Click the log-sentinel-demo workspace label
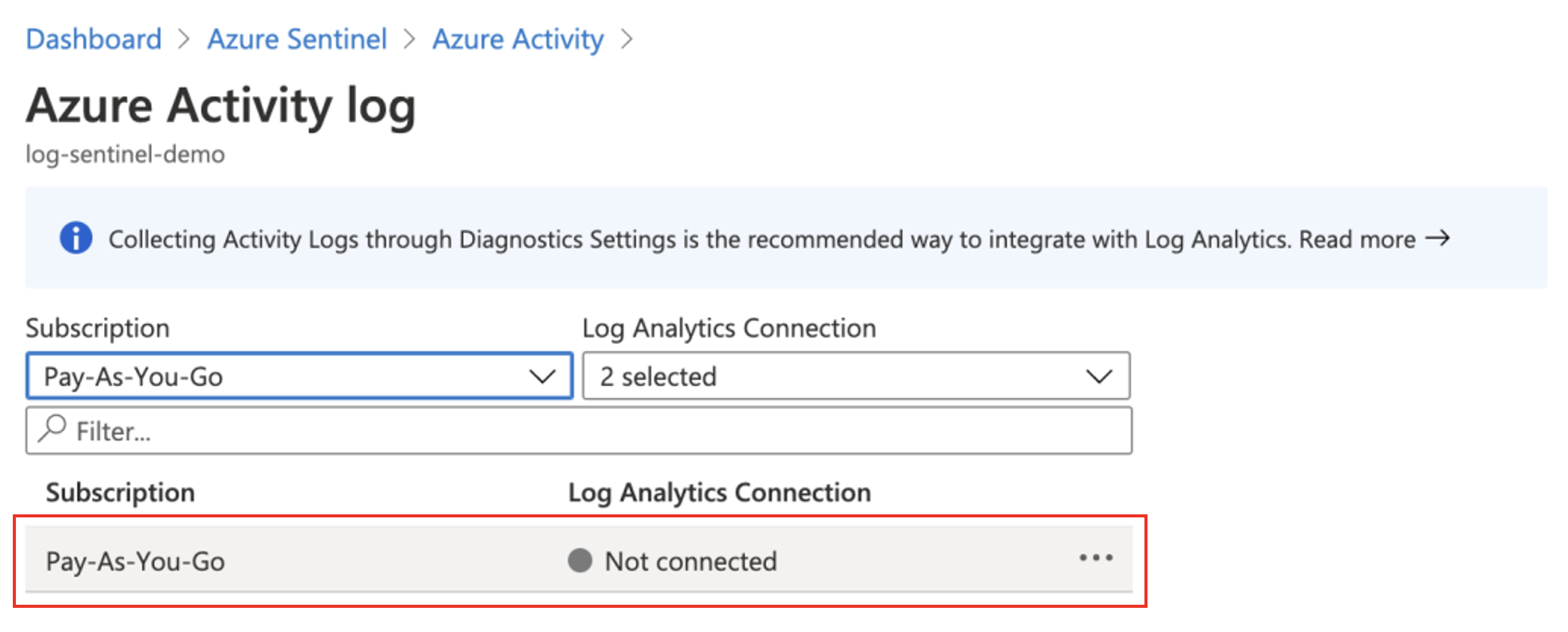Screen dimensions: 1568x632 (125, 154)
